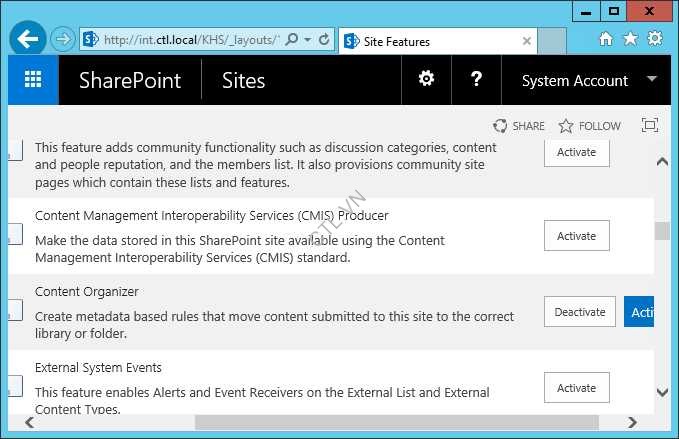Image resolution: width=679 pixels, height=439 pixels.
Task: Click the browser Back arrow button
Action: [x=27, y=40]
